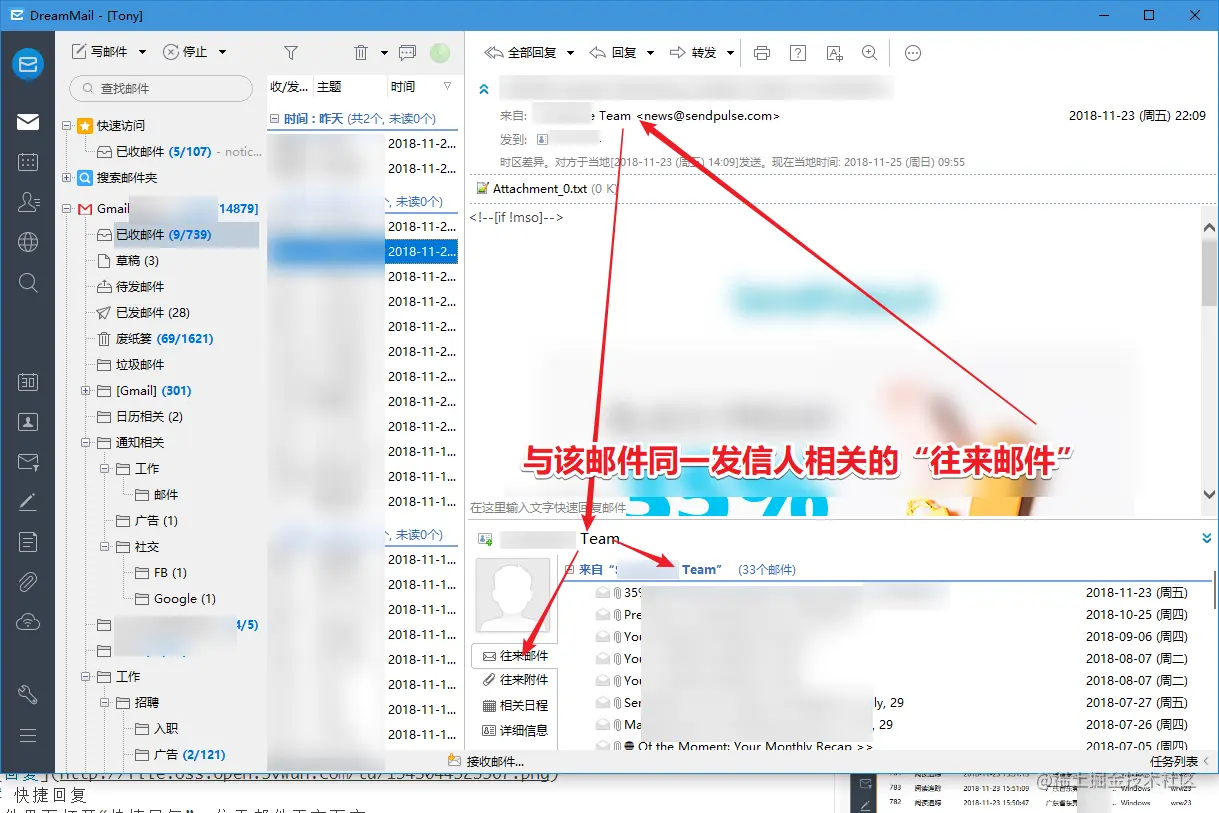Click the 查找邮件 search field
This screenshot has height=813, width=1219.
pyautogui.click(x=161, y=88)
